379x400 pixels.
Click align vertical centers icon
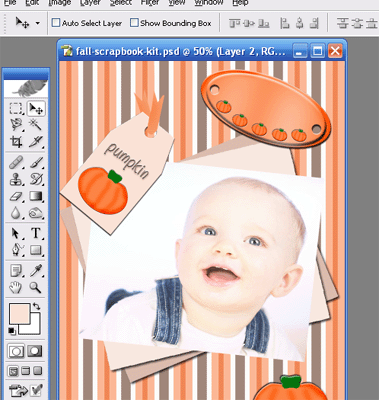pos(249,23)
